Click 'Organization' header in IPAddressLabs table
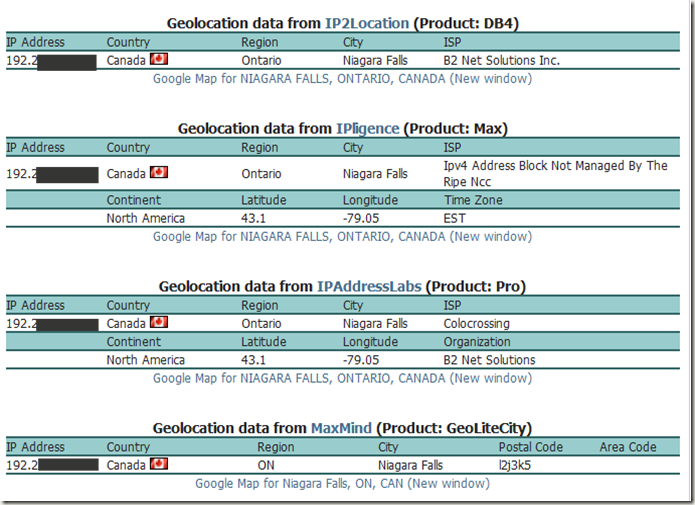This screenshot has width=695, height=505. [x=477, y=342]
